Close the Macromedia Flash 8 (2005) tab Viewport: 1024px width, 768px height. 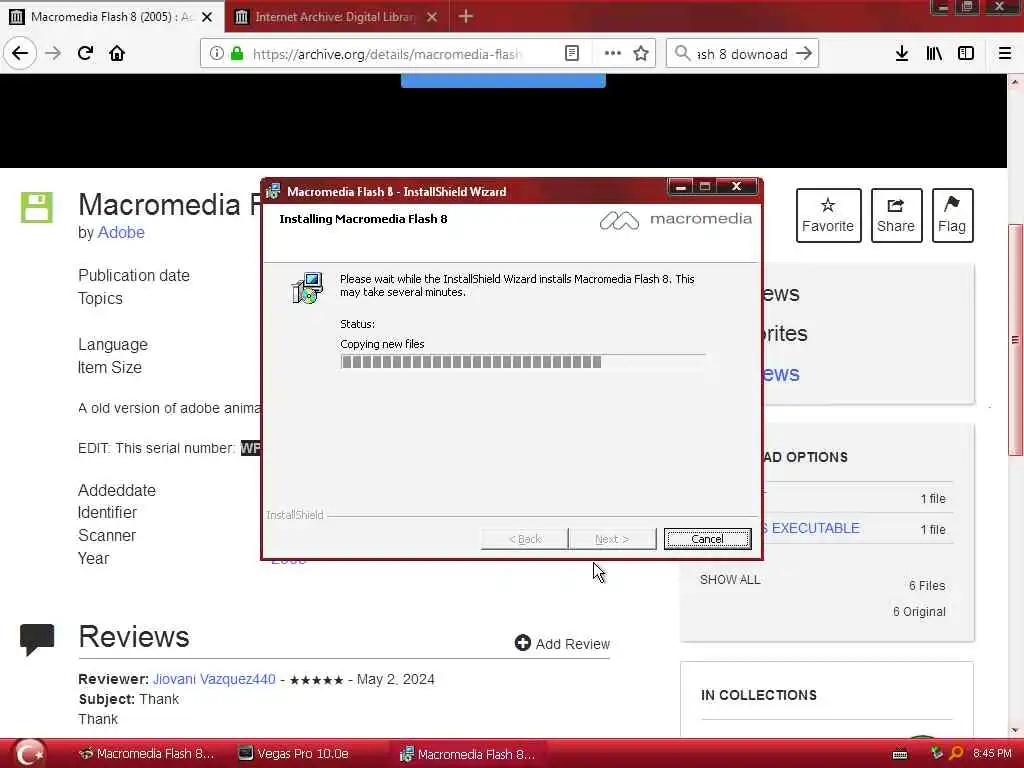pos(207,17)
